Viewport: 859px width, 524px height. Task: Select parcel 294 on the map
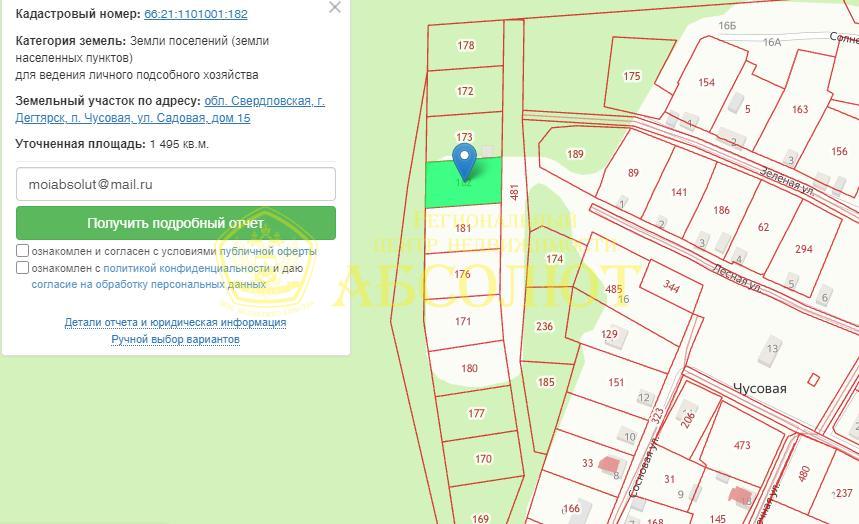pos(804,249)
